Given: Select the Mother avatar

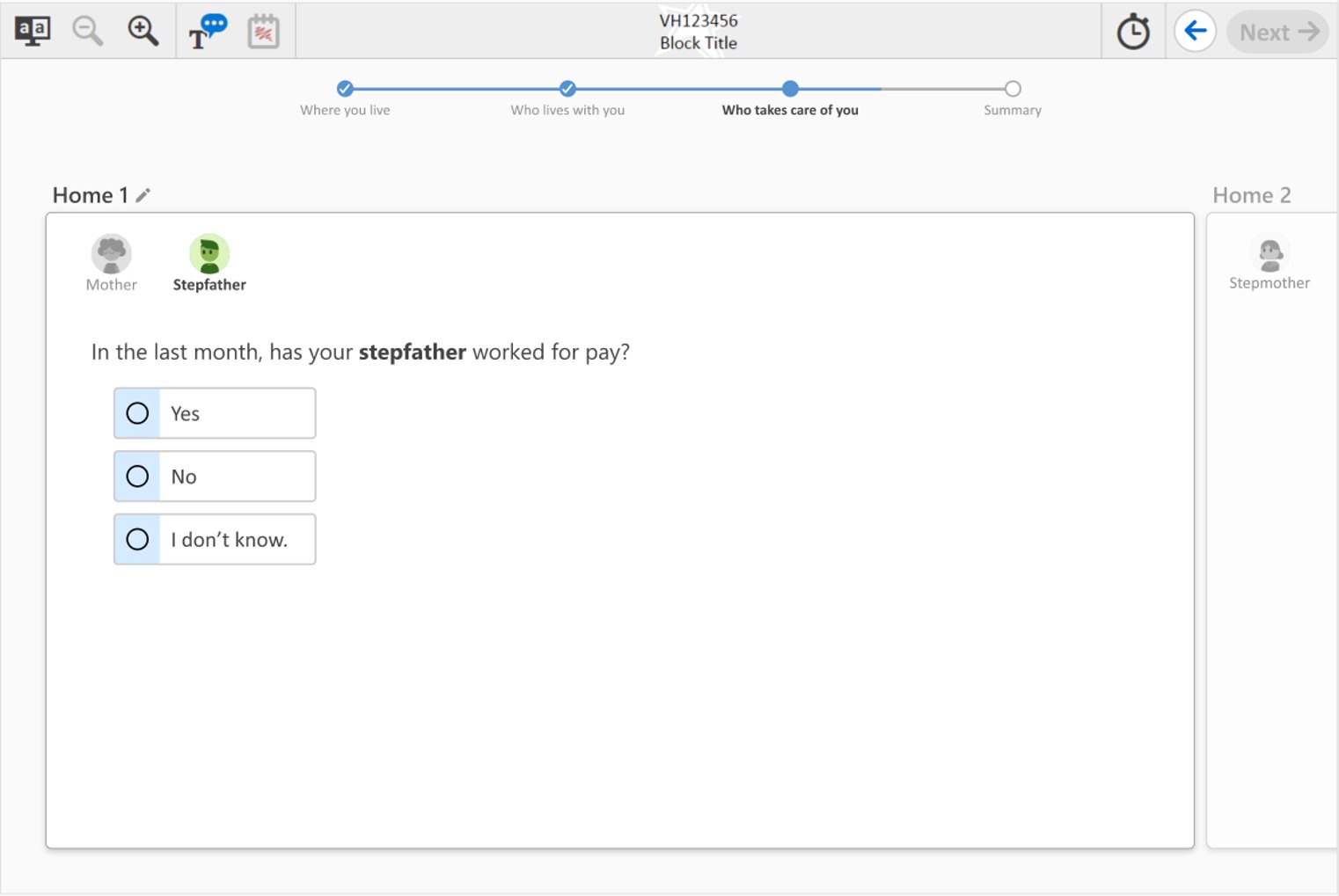Looking at the screenshot, I should point(112,255).
